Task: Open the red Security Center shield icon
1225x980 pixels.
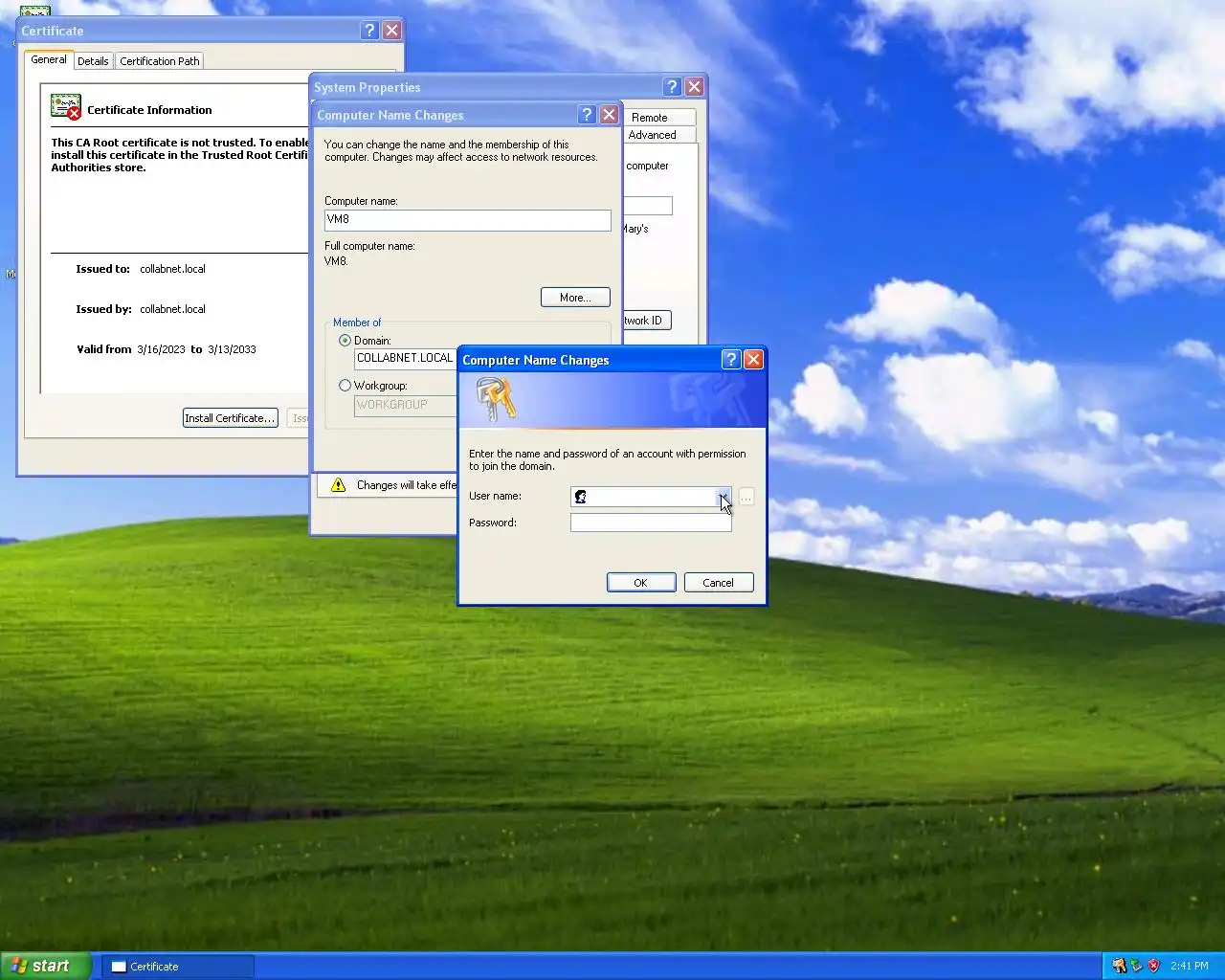Action: point(1153,966)
